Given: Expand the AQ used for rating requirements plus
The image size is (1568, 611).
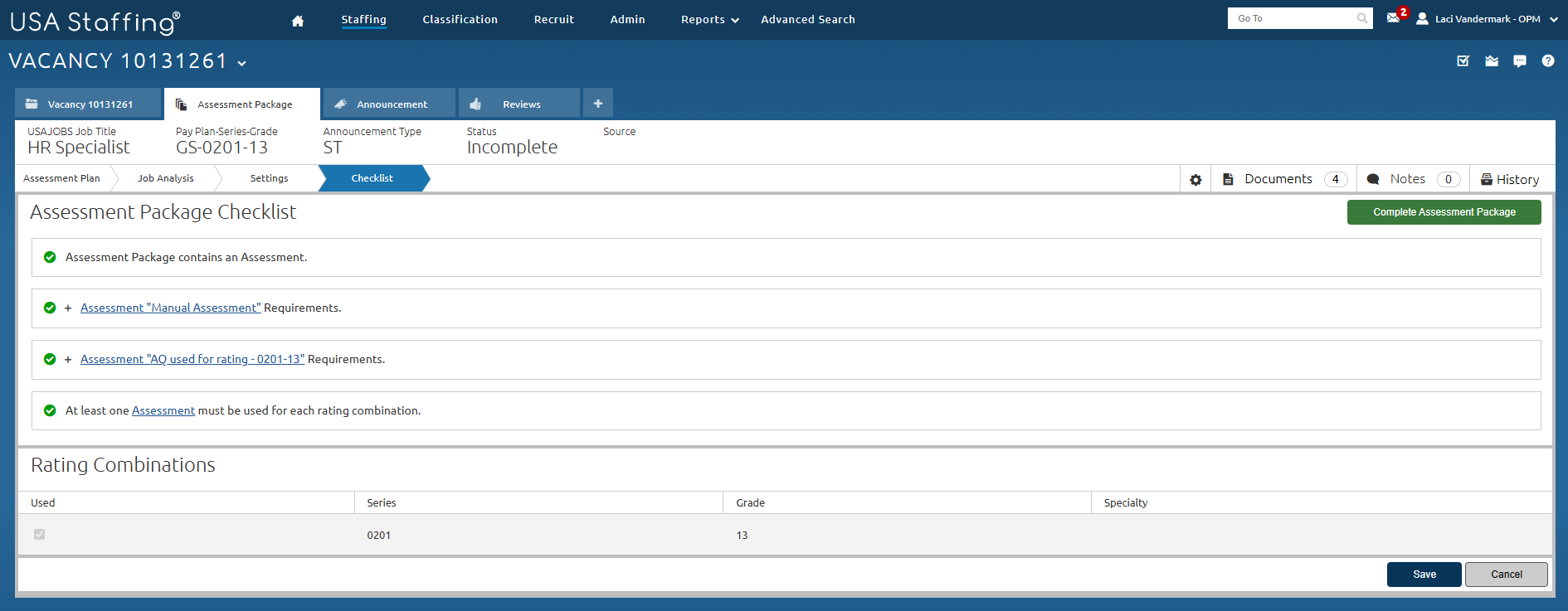Looking at the screenshot, I should pyautogui.click(x=68, y=359).
